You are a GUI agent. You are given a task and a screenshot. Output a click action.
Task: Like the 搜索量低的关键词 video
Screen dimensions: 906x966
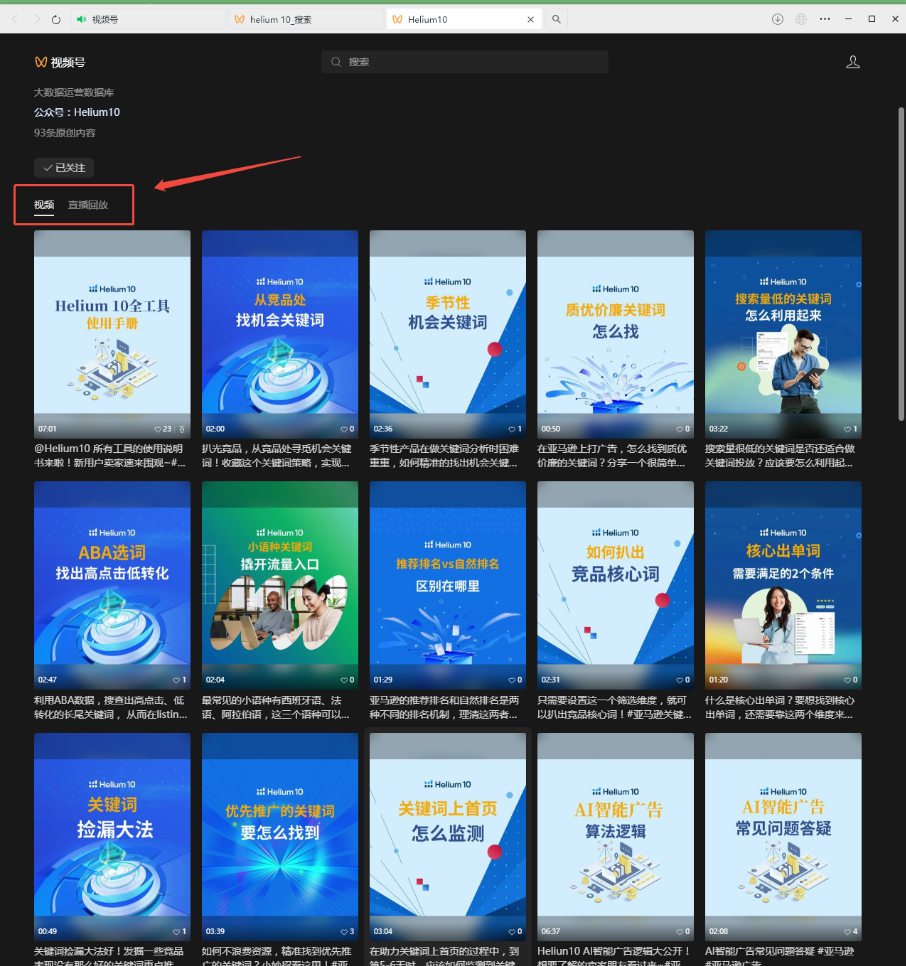coord(849,429)
